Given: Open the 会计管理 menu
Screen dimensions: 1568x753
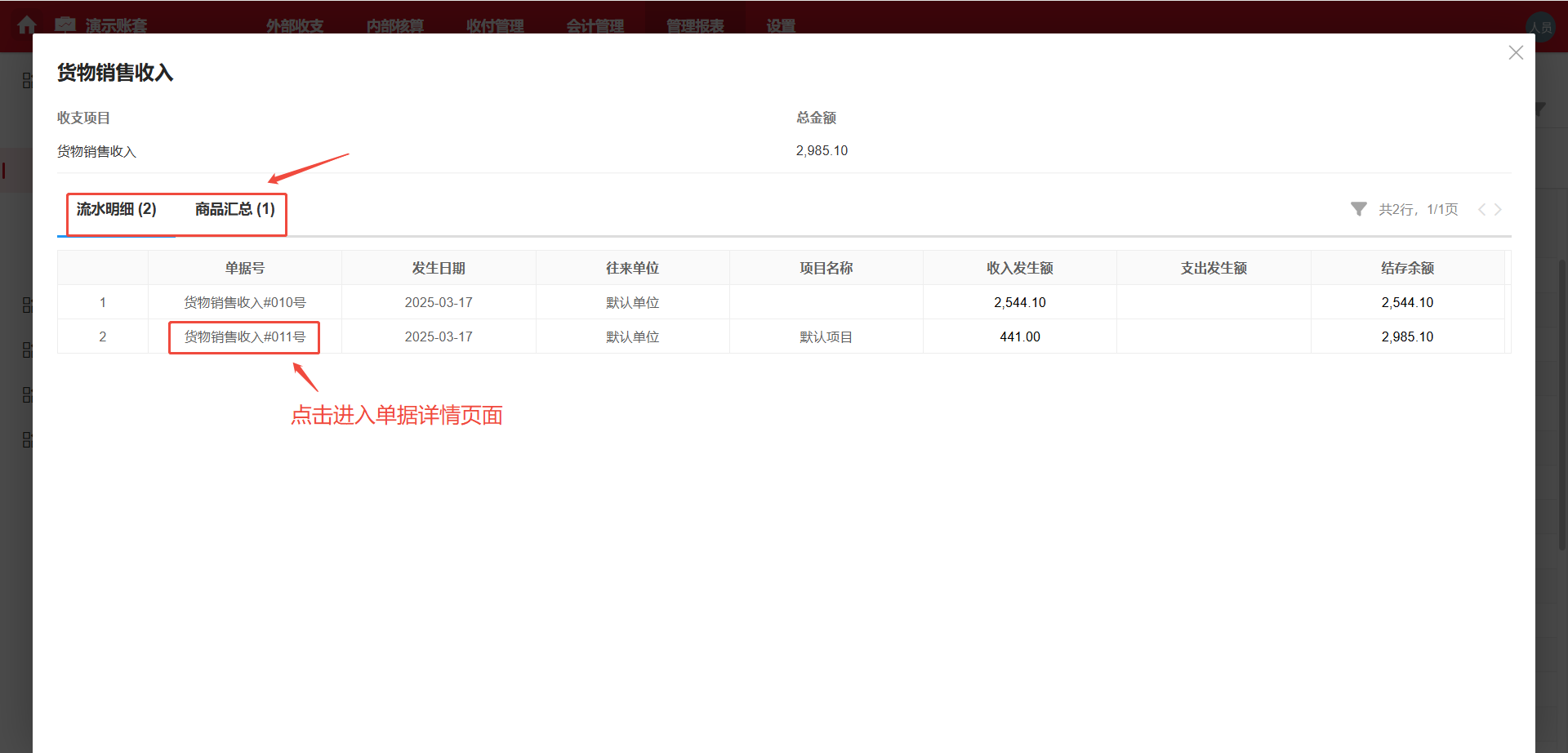Looking at the screenshot, I should 595,25.
